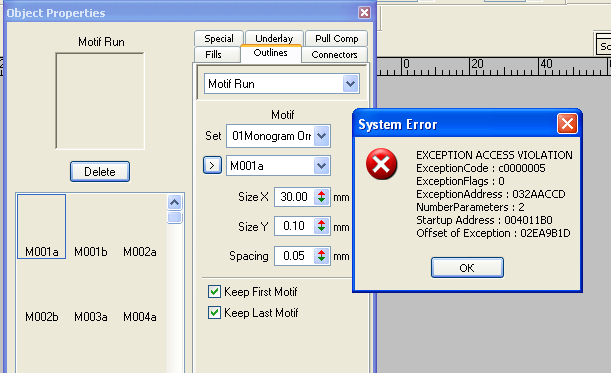The width and height of the screenshot is (611, 373).
Task: Click the Startup Address : 004011B0 line
Action: click(x=484, y=220)
